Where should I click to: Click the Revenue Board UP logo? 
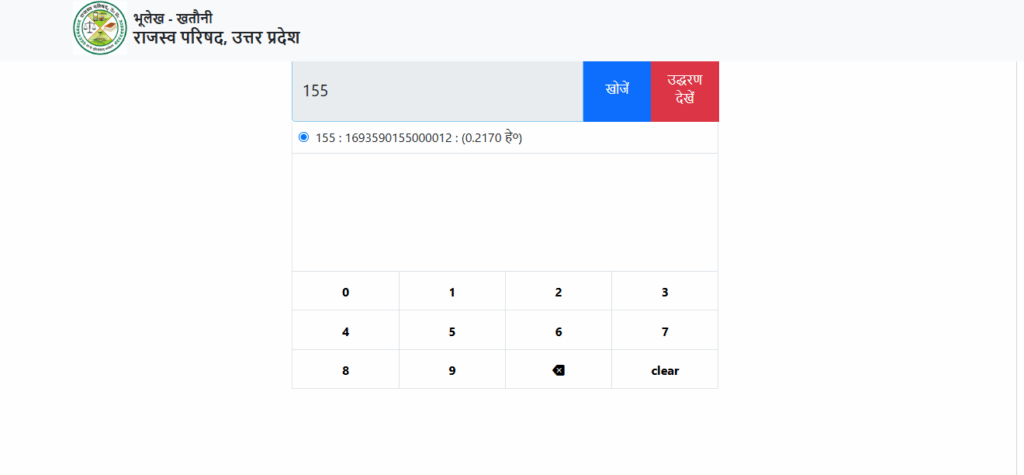coord(100,28)
